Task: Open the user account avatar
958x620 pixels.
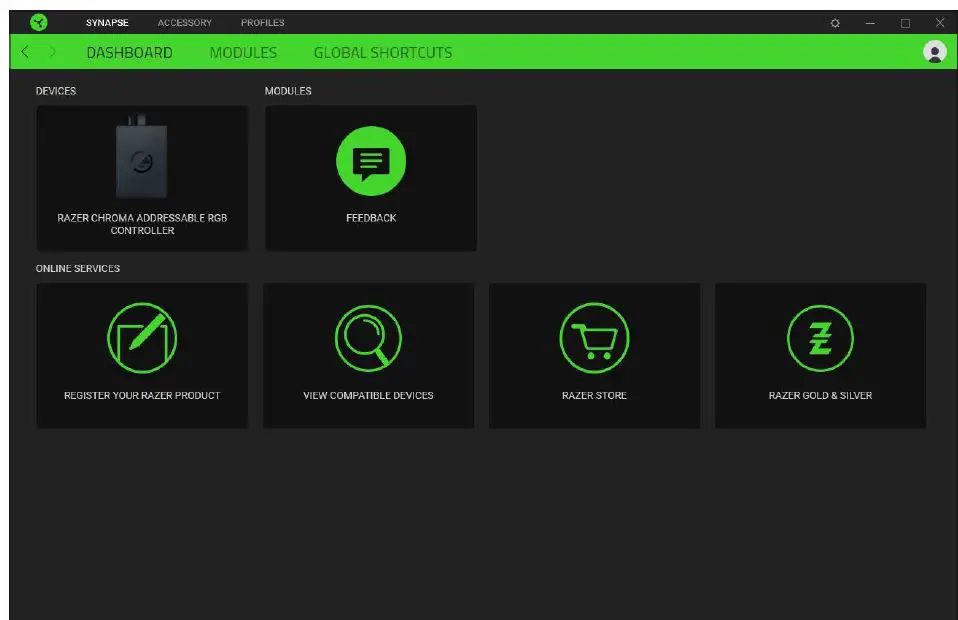Action: click(x=934, y=53)
